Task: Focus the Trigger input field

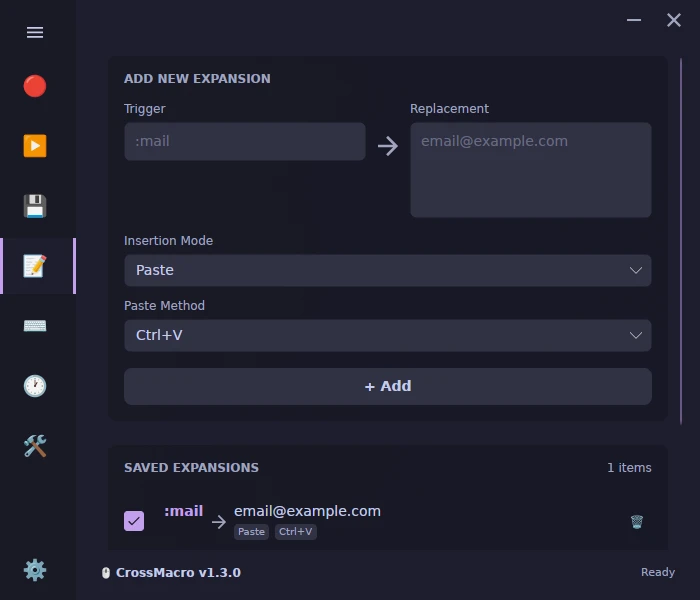Action: 245,142
